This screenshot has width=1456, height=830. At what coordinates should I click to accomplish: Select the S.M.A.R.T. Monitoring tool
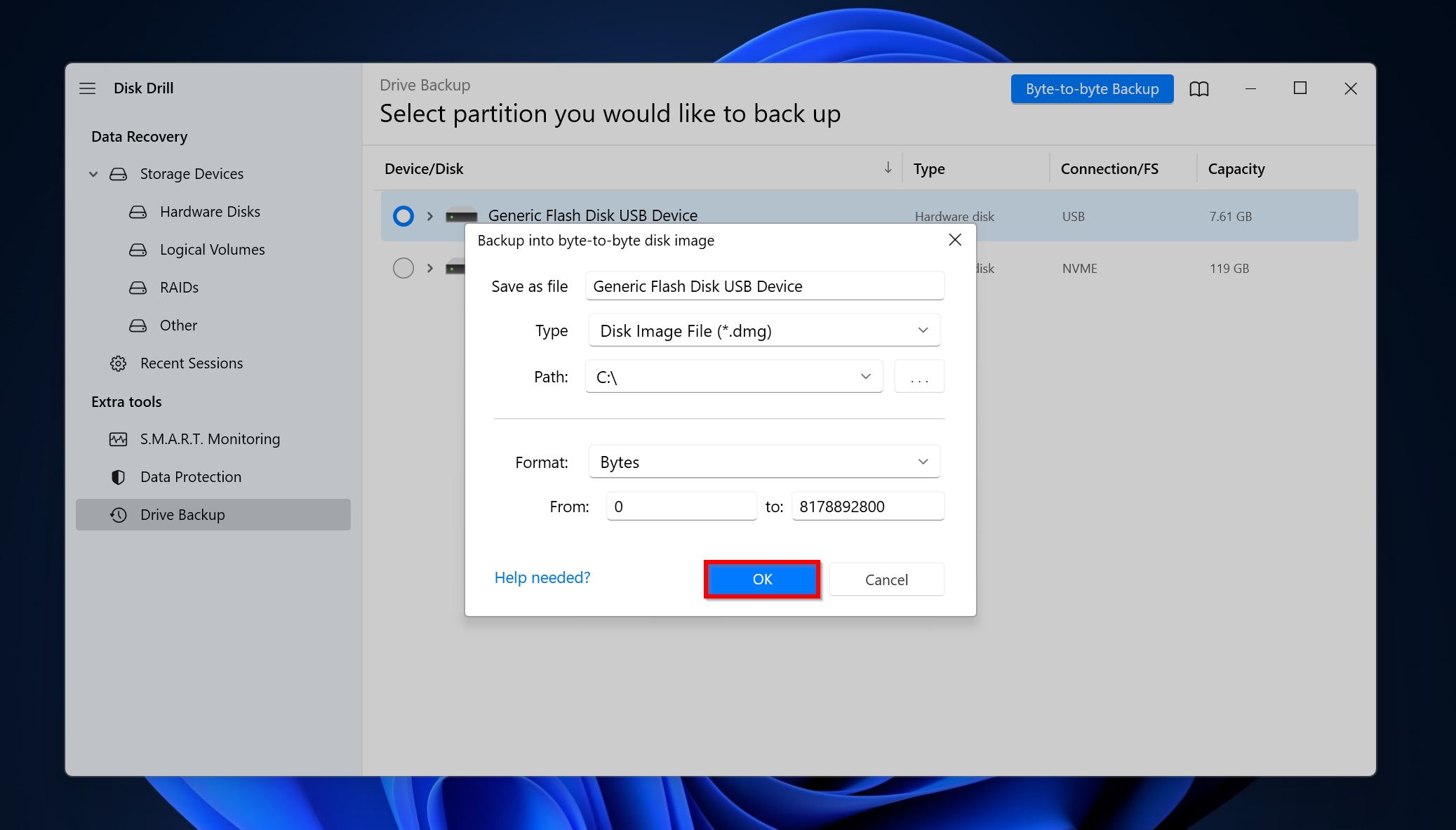point(211,438)
